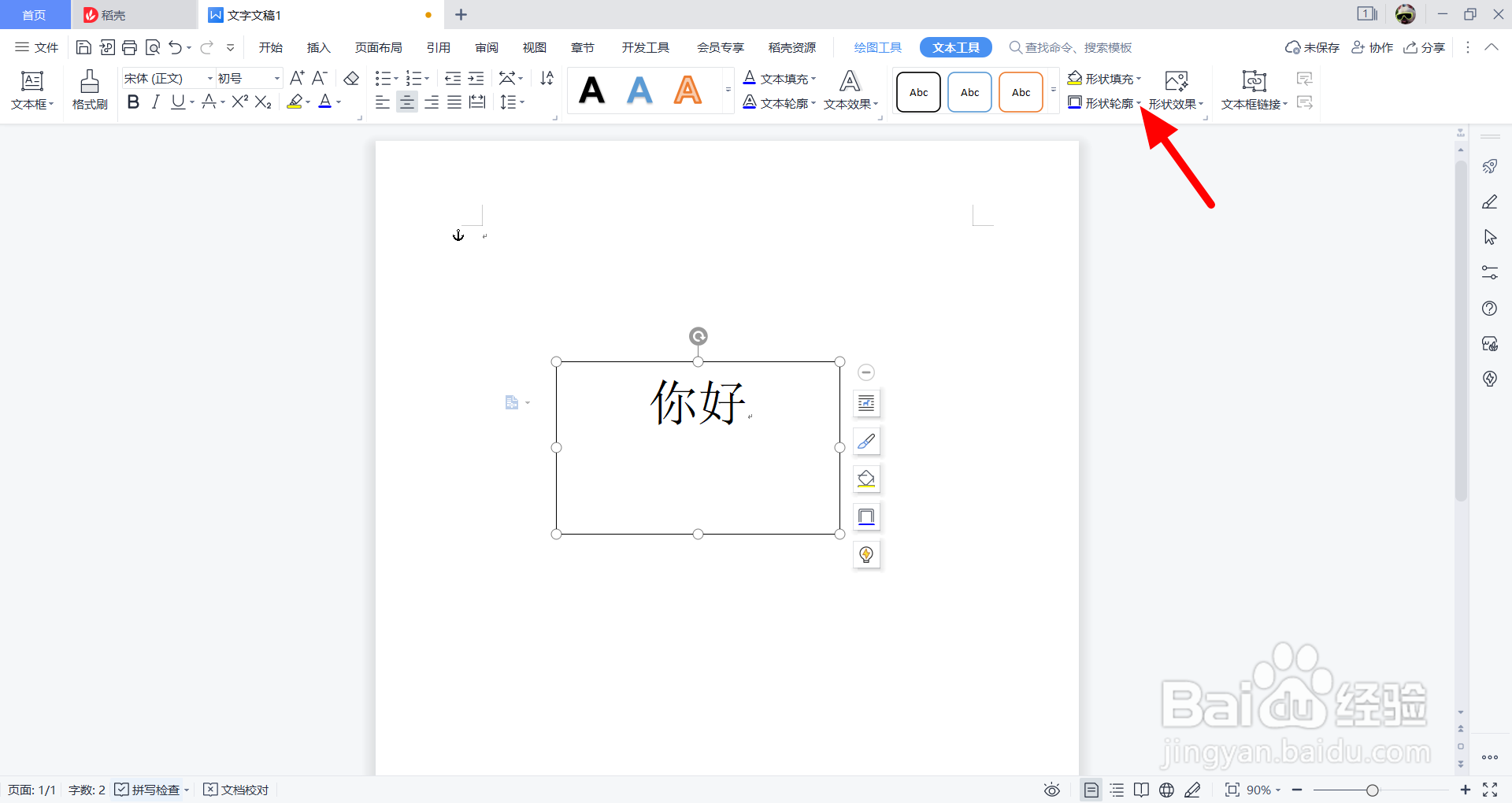Image resolution: width=1512 pixels, height=803 pixels.
Task: Click the lightbulb icon beside text box
Action: tap(866, 555)
